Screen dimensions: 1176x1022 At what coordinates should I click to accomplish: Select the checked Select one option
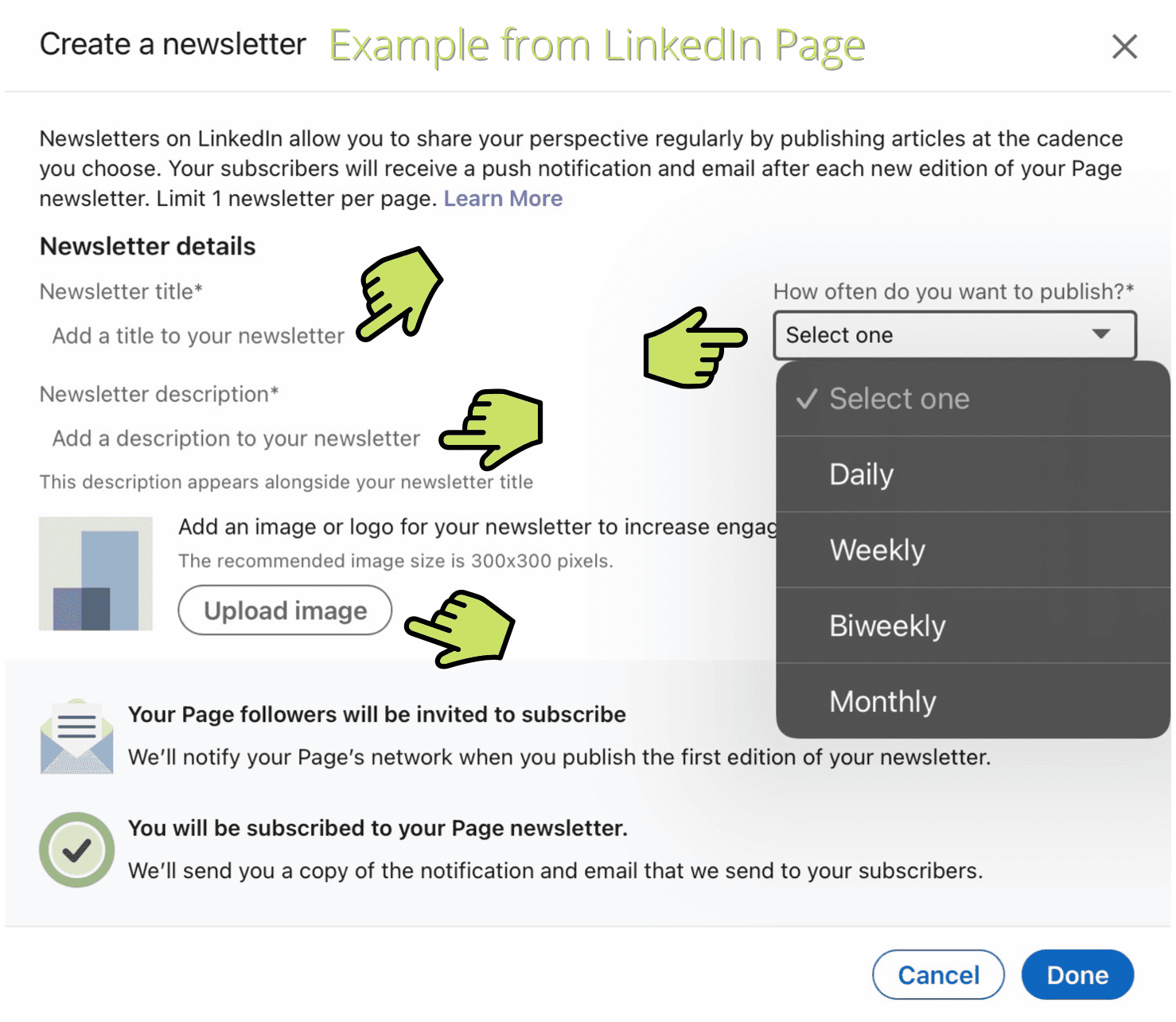tap(972, 399)
